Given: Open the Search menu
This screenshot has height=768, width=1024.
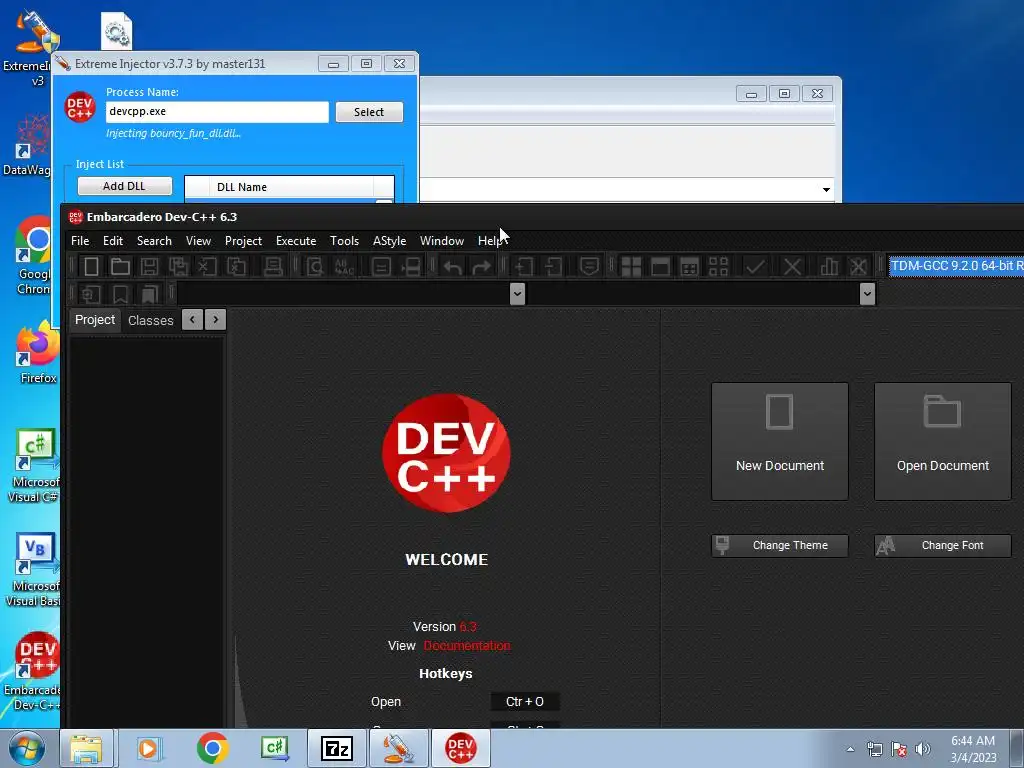Looking at the screenshot, I should tap(154, 241).
